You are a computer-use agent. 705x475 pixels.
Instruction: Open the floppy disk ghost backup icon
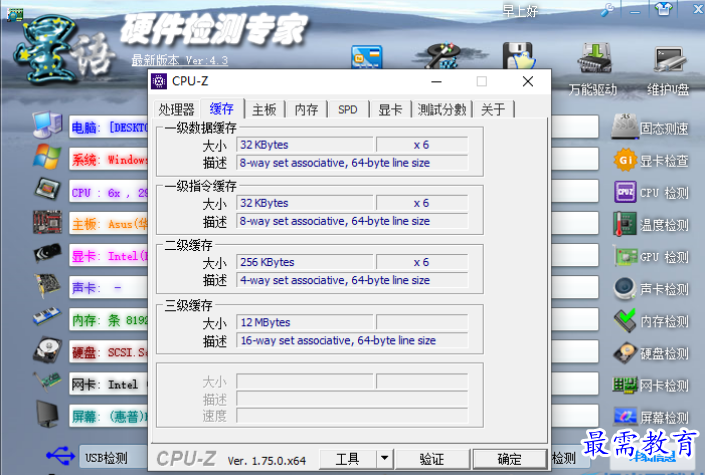pos(518,56)
